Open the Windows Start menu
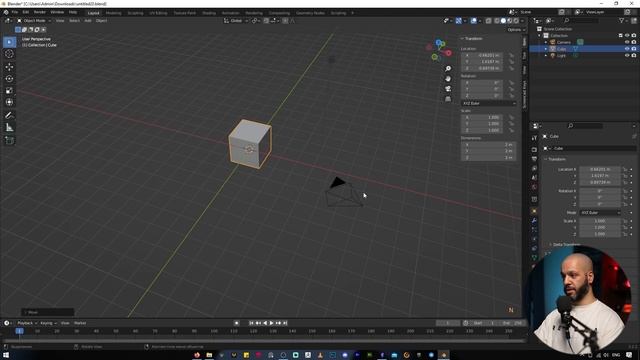 tap(6, 355)
